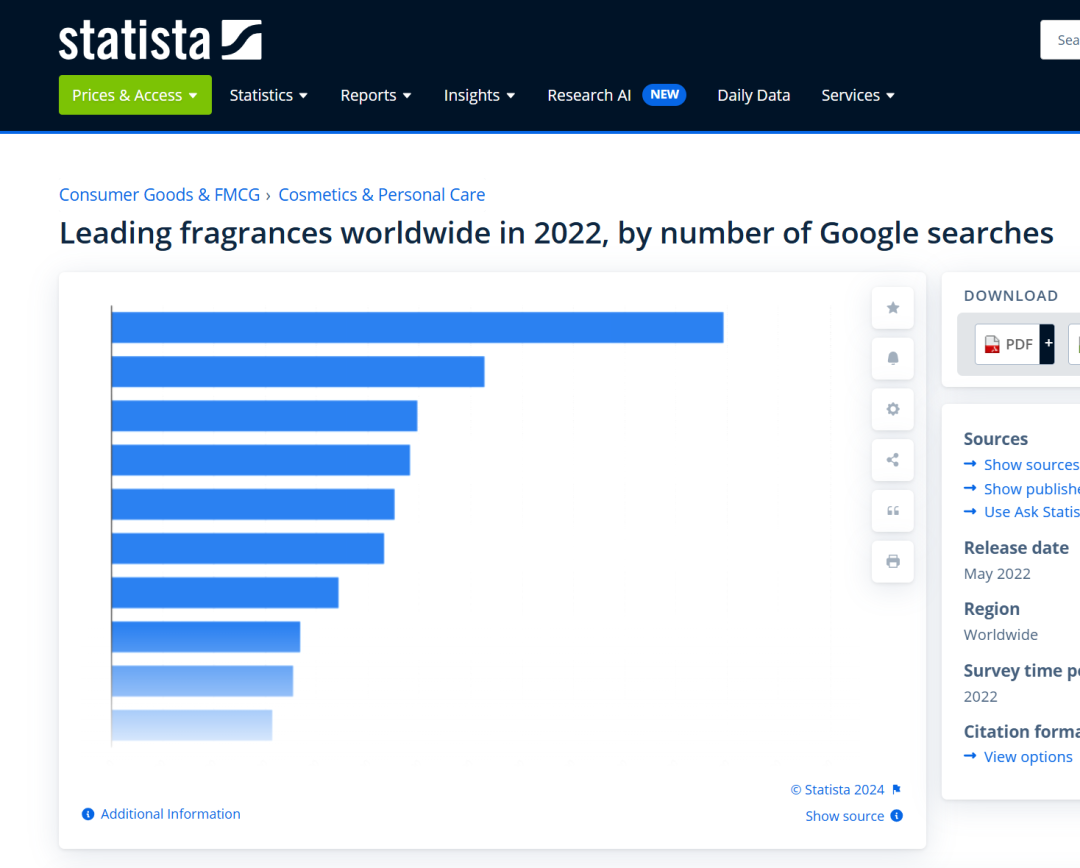The image size is (1080, 868).
Task: Click the longest top bar in chart
Action: (417, 328)
